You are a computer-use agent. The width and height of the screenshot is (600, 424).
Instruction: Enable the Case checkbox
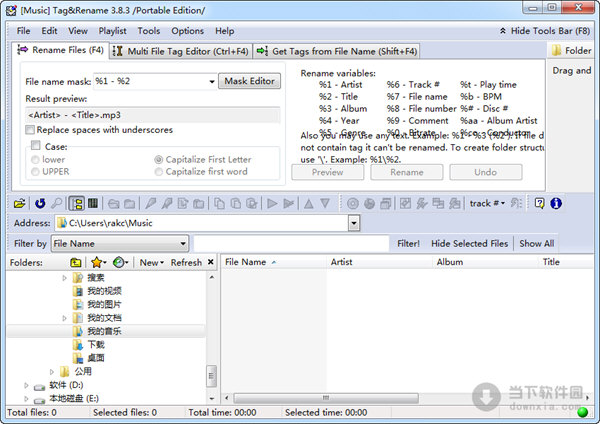coord(36,145)
